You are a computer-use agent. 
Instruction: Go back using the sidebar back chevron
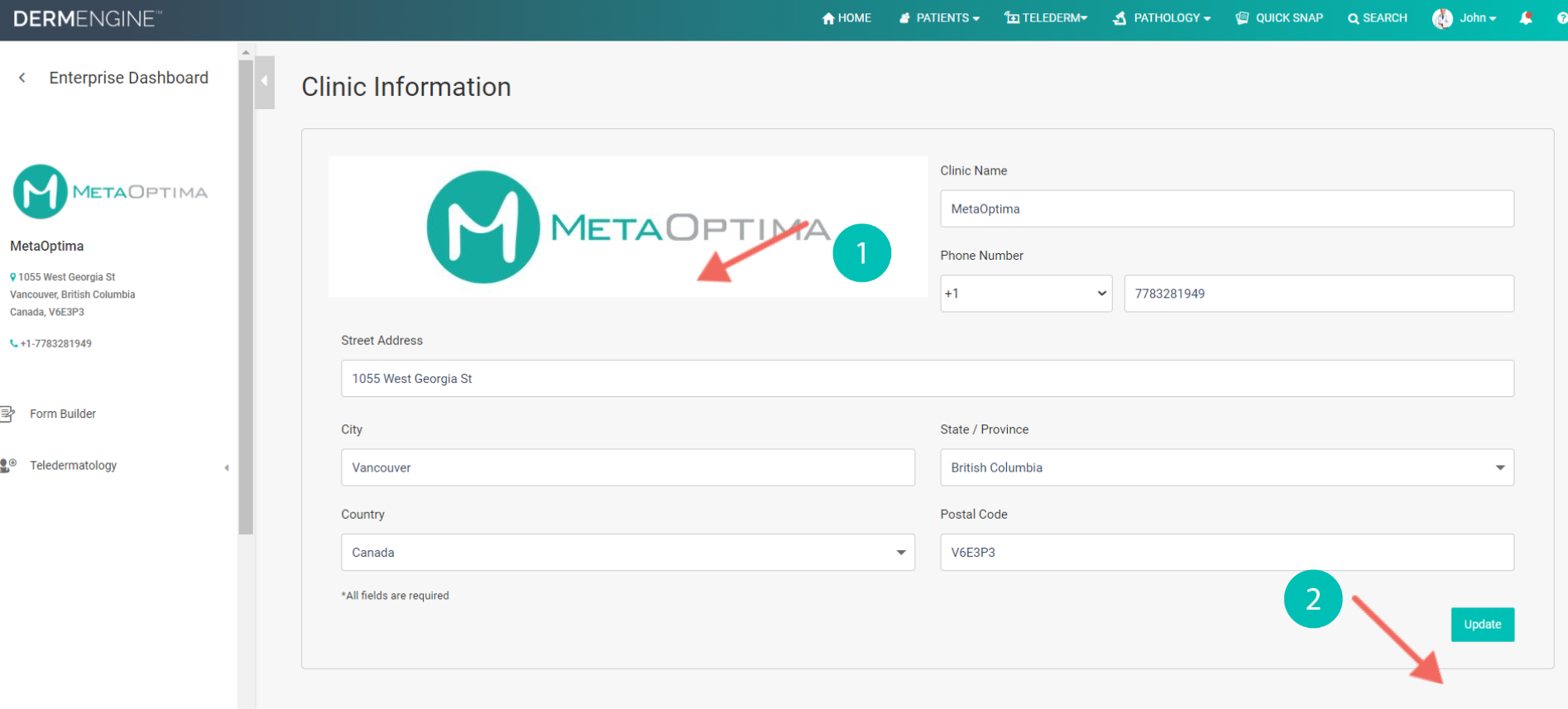pyautogui.click(x=22, y=78)
